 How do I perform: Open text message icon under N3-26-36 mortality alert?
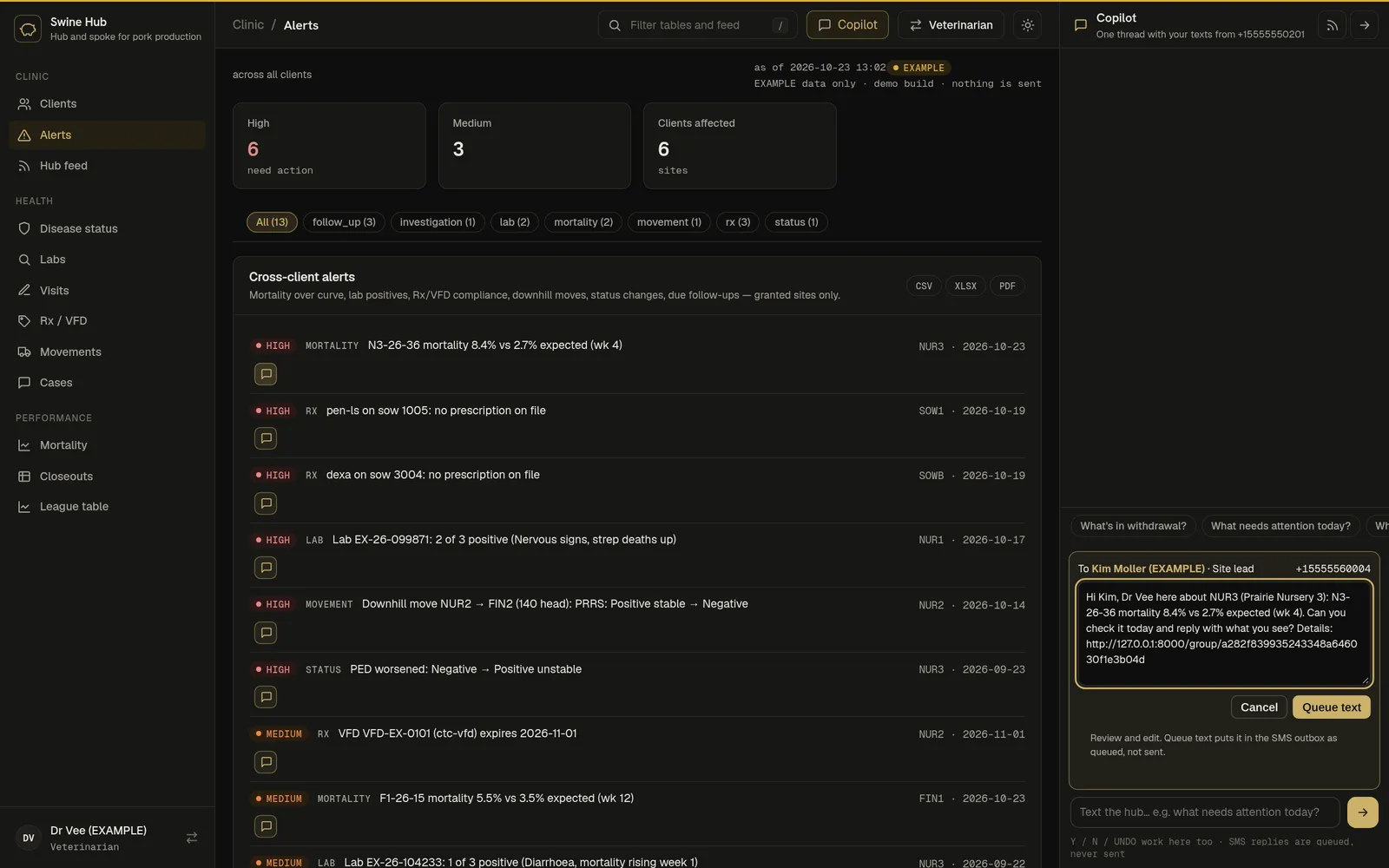(266, 374)
